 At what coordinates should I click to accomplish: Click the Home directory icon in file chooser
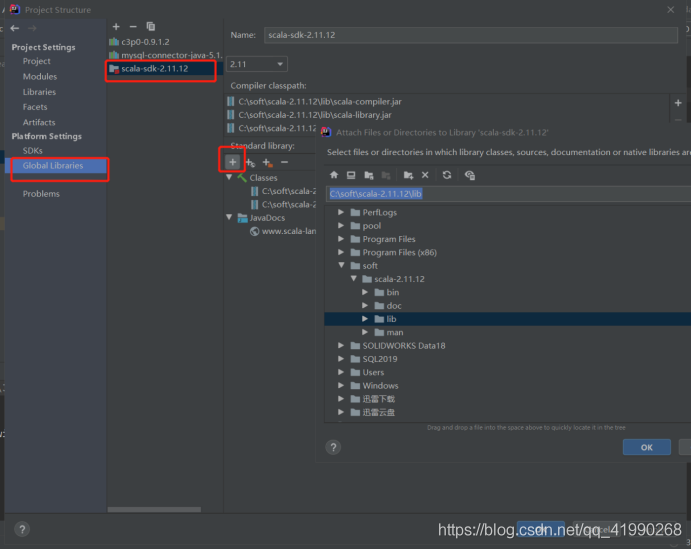point(334,175)
